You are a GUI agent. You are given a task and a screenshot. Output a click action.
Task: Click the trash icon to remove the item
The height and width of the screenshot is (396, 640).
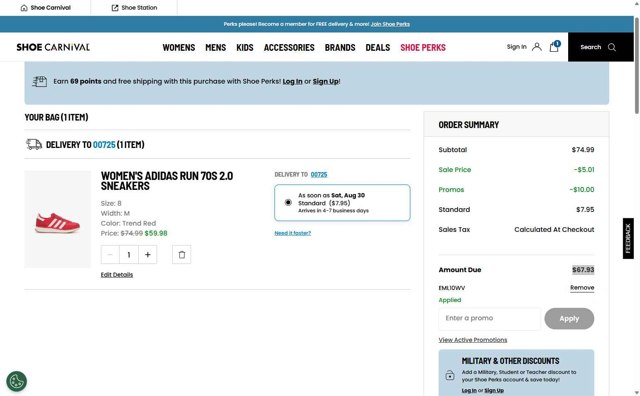[182, 254]
